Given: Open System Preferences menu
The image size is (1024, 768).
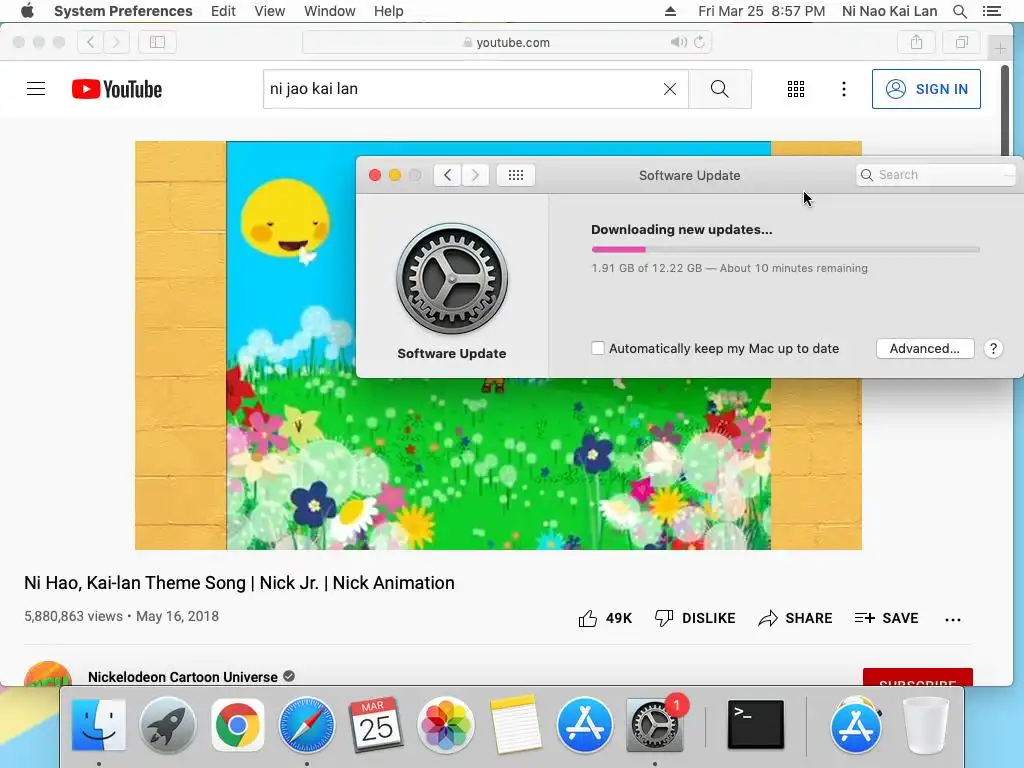Looking at the screenshot, I should (123, 11).
